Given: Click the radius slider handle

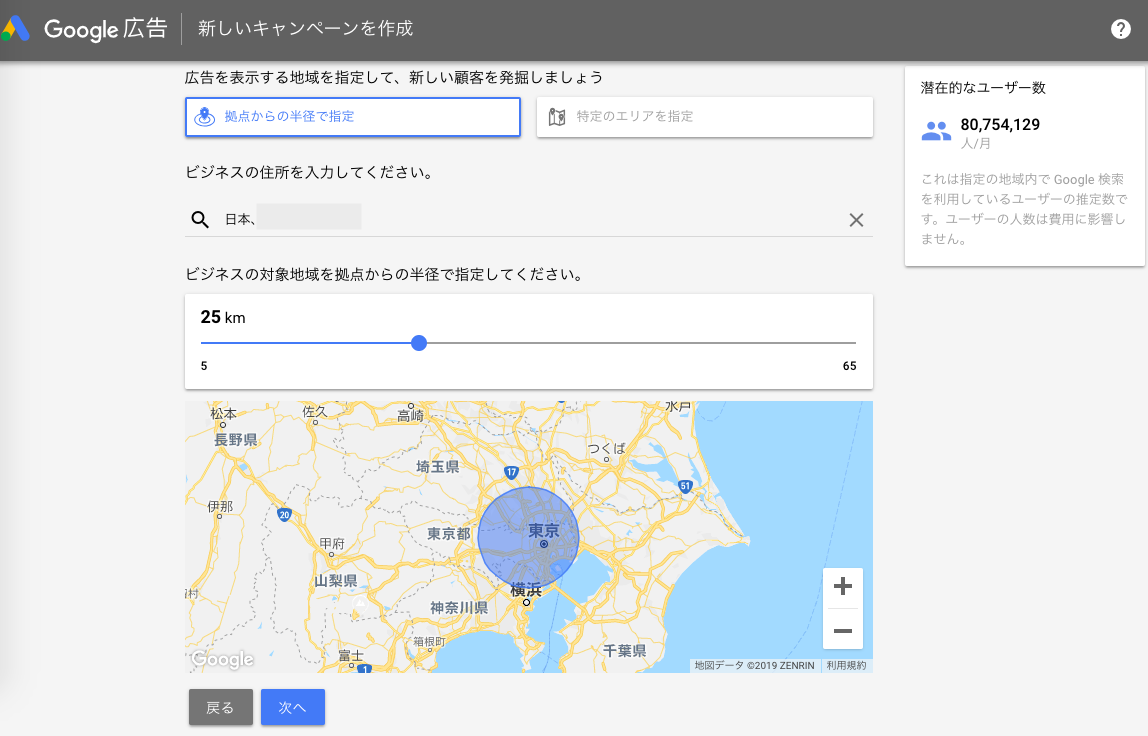Looking at the screenshot, I should point(419,343).
